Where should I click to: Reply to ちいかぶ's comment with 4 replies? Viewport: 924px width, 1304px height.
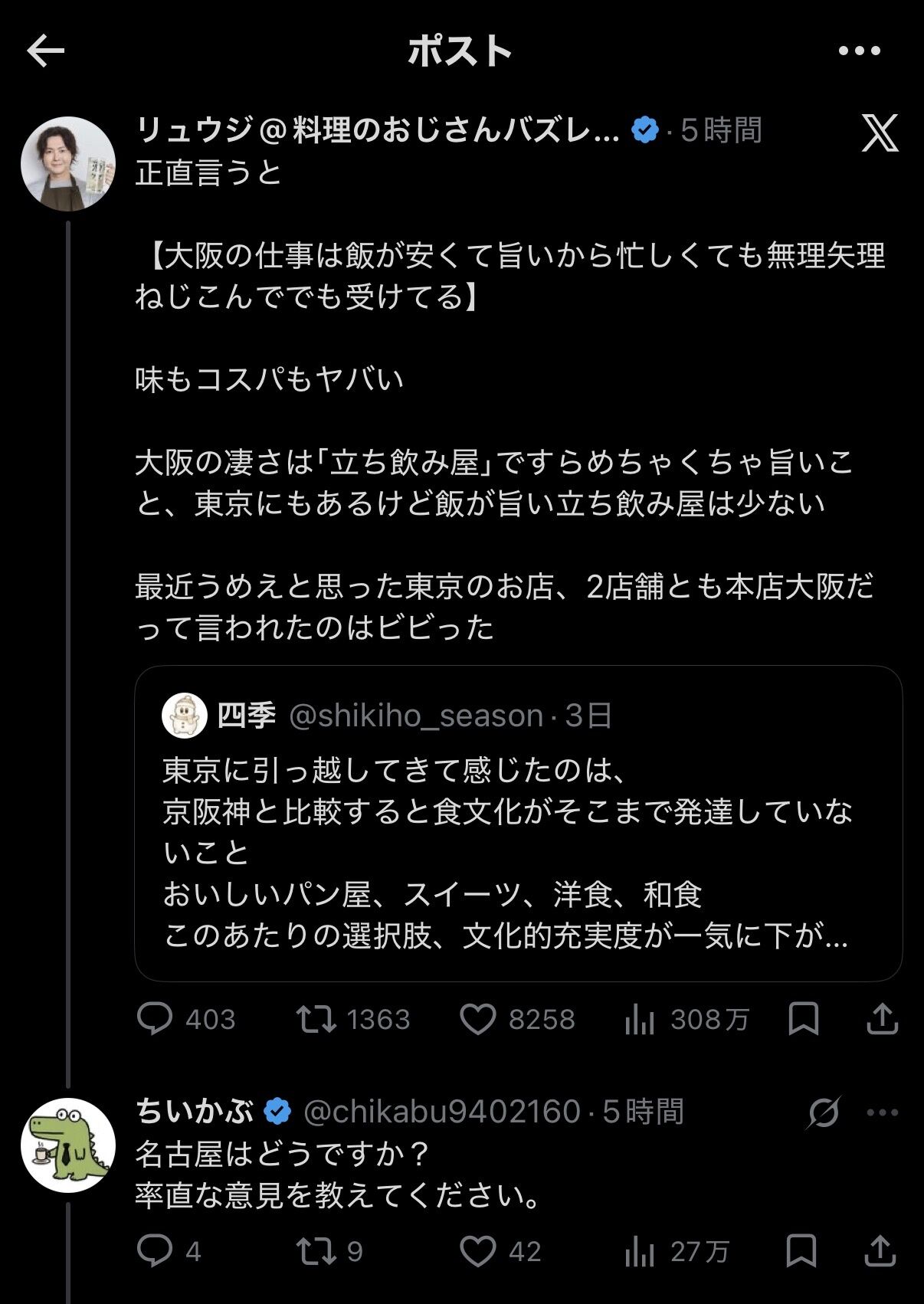tap(169, 1251)
